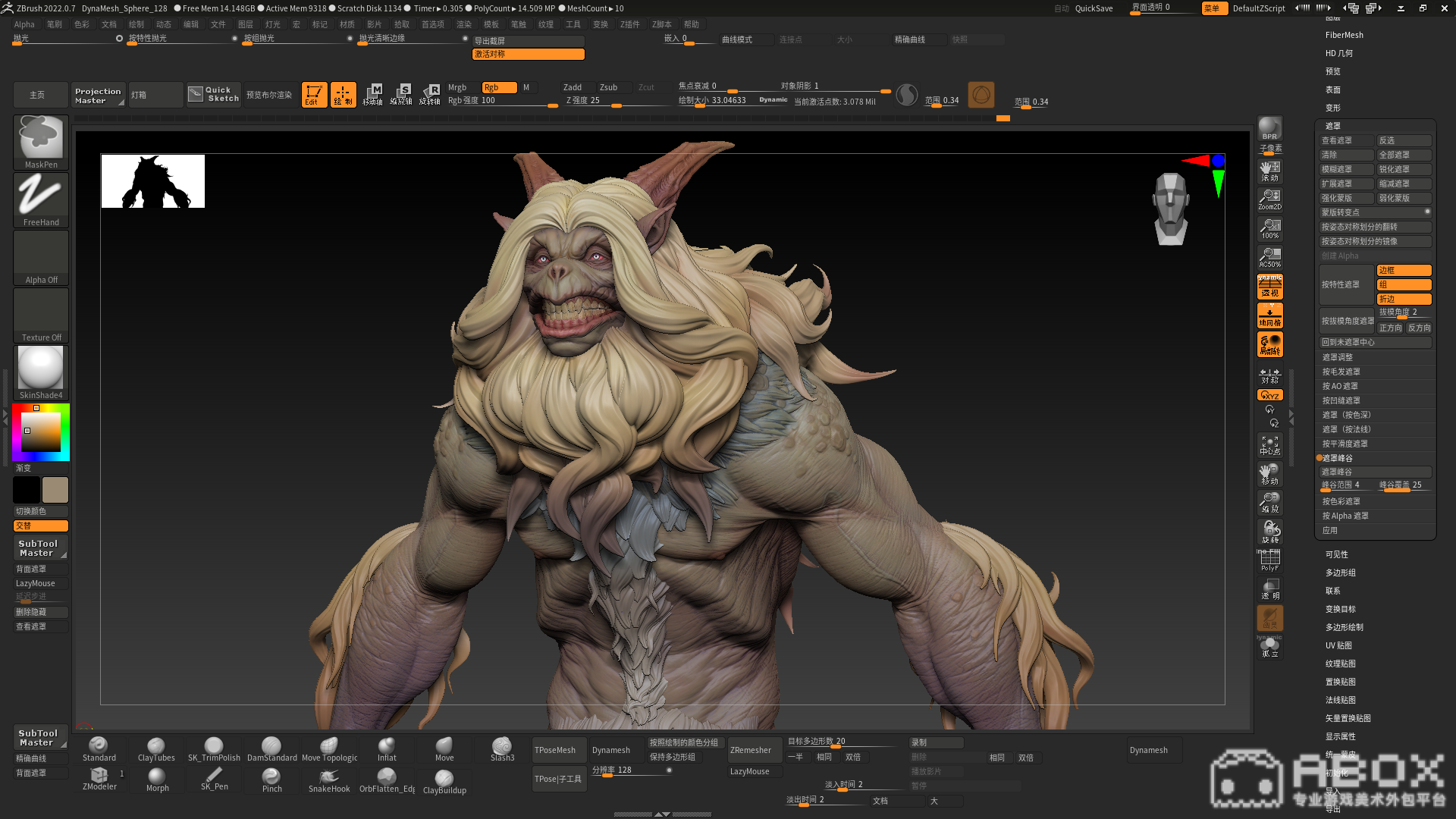Open the 渲染 render menu
This screenshot has height=819, width=1456.
pyautogui.click(x=464, y=25)
